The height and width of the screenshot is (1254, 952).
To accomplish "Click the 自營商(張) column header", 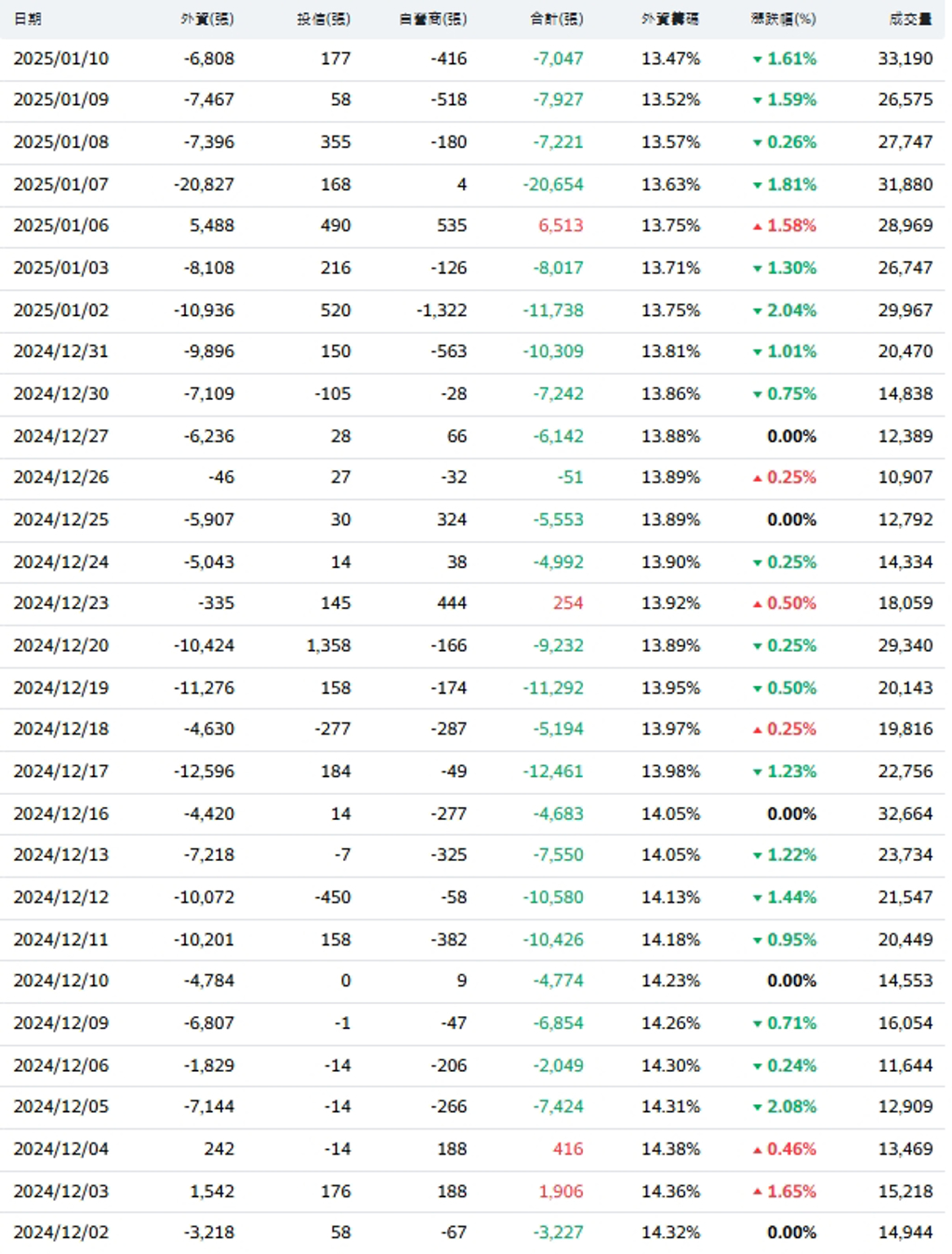I will tap(433, 19).
